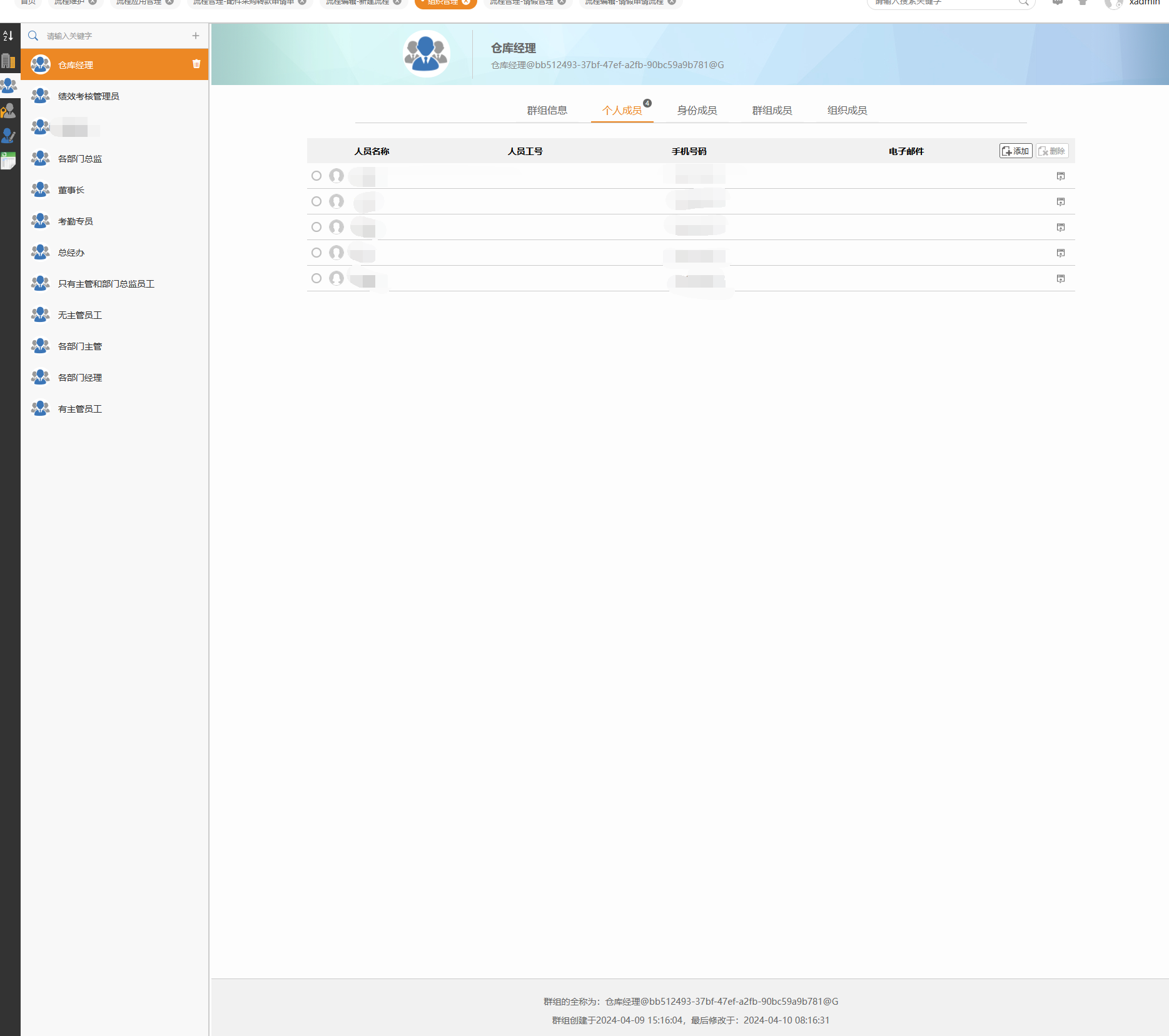This screenshot has width=1169, height=1036.
Task: Click the group ID text under banner title
Action: coord(608,65)
